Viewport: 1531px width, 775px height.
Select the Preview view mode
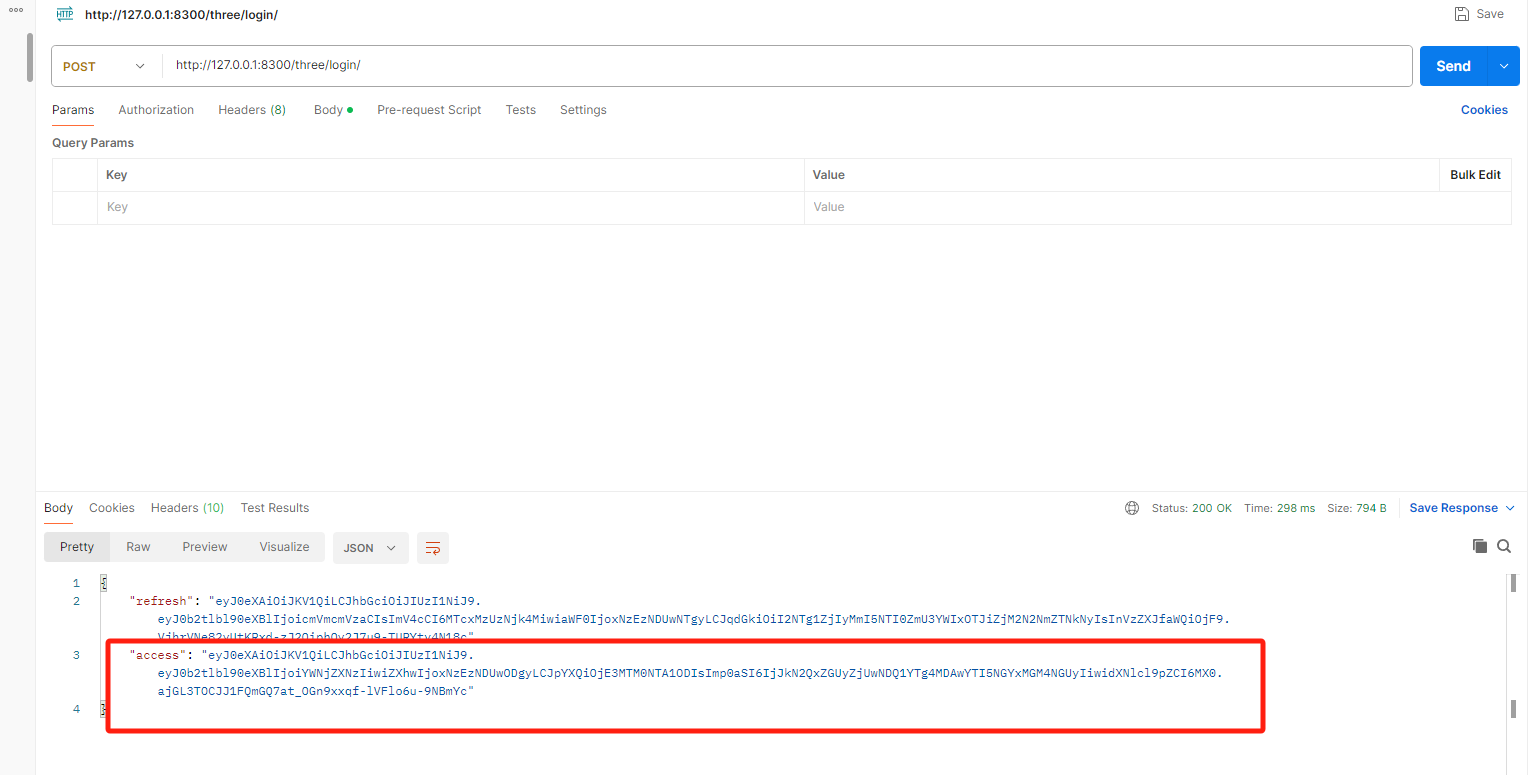tap(205, 547)
